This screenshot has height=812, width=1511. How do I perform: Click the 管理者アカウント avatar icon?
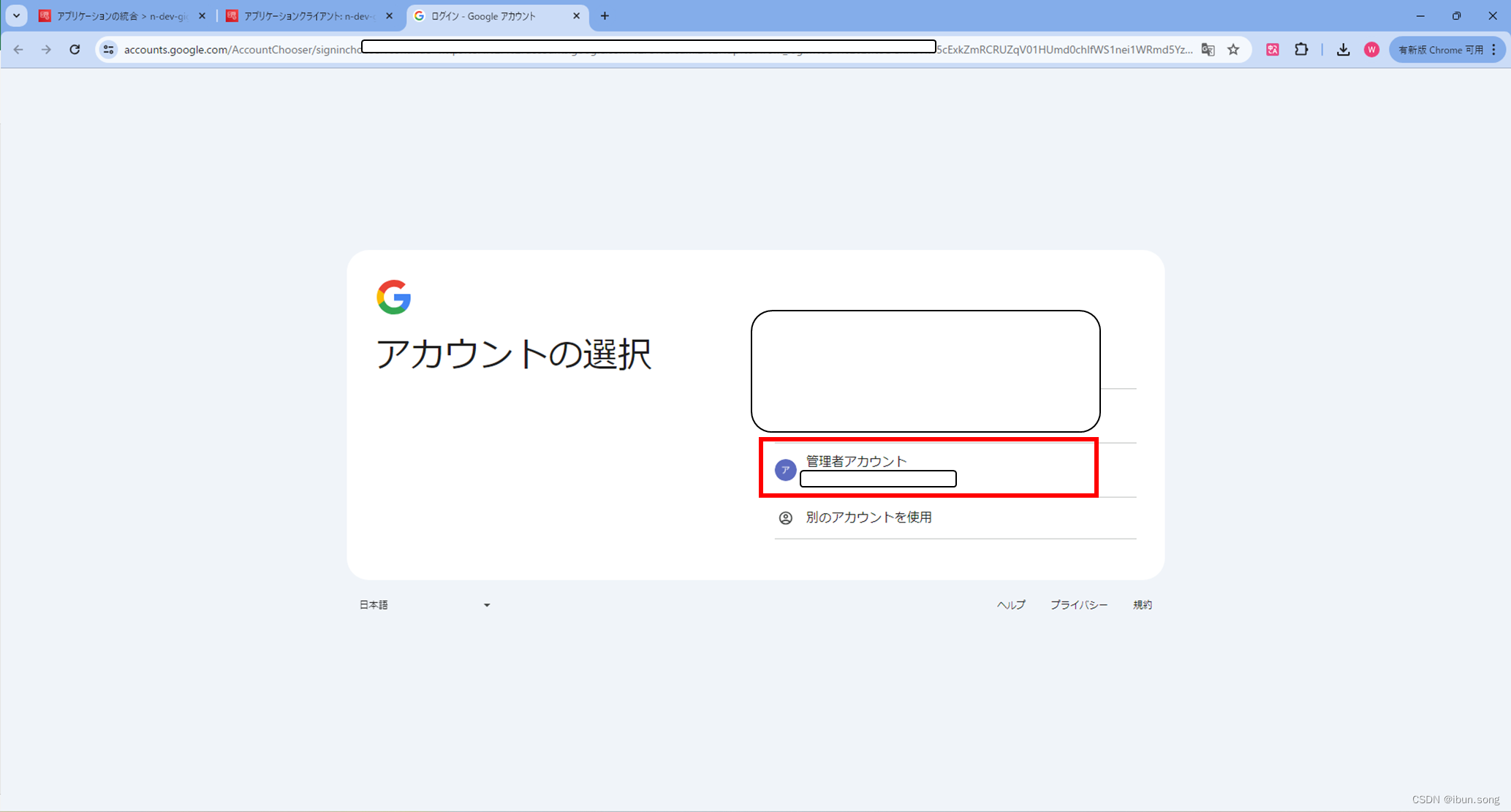click(x=785, y=470)
